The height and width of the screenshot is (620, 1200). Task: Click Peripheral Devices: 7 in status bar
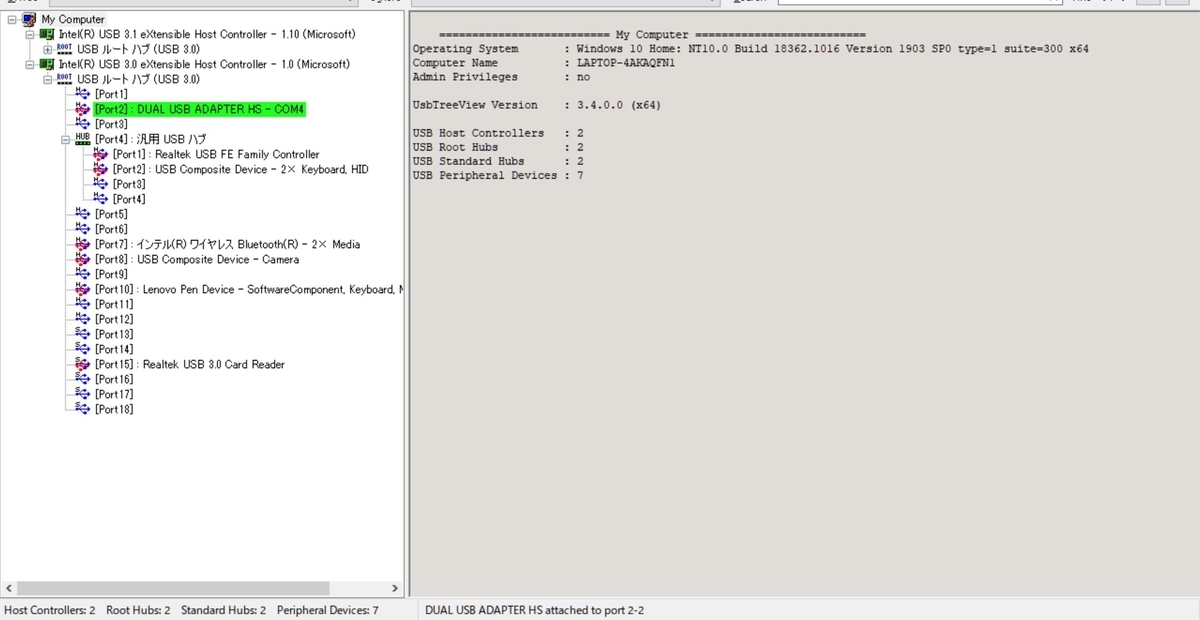pyautogui.click(x=328, y=610)
